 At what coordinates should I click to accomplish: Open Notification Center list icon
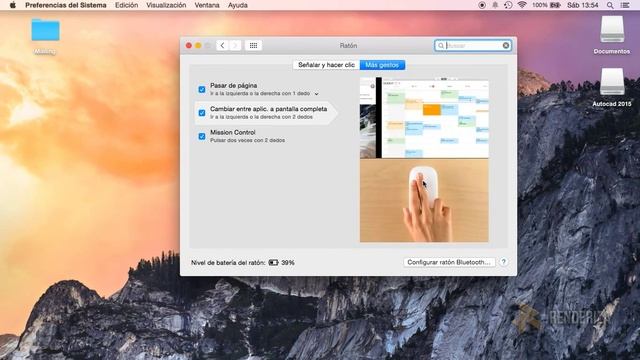pyautogui.click(x=625, y=5)
